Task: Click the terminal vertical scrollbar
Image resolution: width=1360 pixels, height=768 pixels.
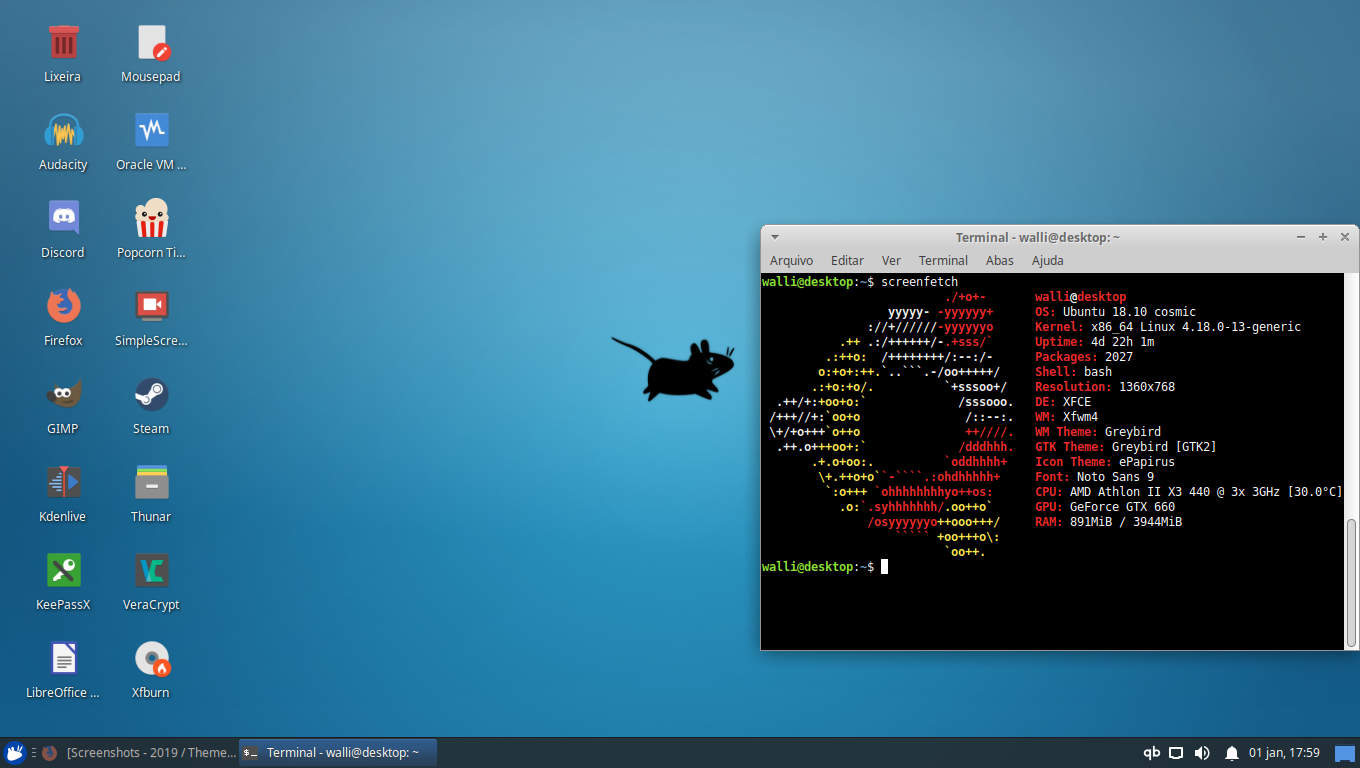Action: [x=1352, y=580]
